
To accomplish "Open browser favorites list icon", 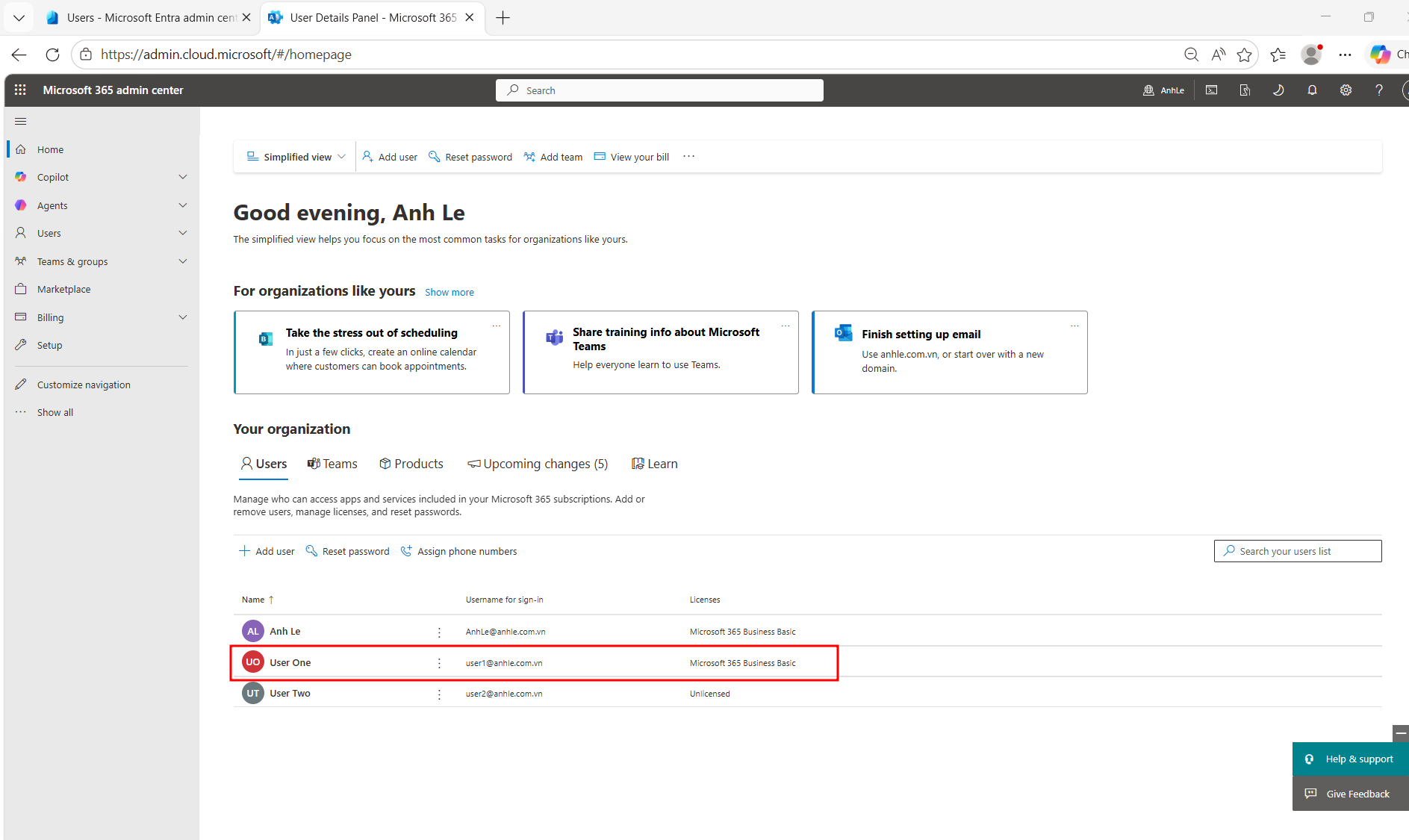I will coord(1278,55).
